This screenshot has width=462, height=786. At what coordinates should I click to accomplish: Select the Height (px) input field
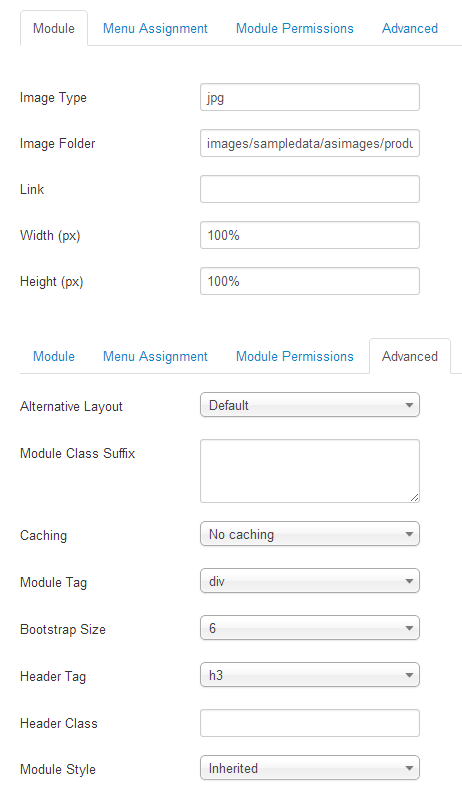310,281
